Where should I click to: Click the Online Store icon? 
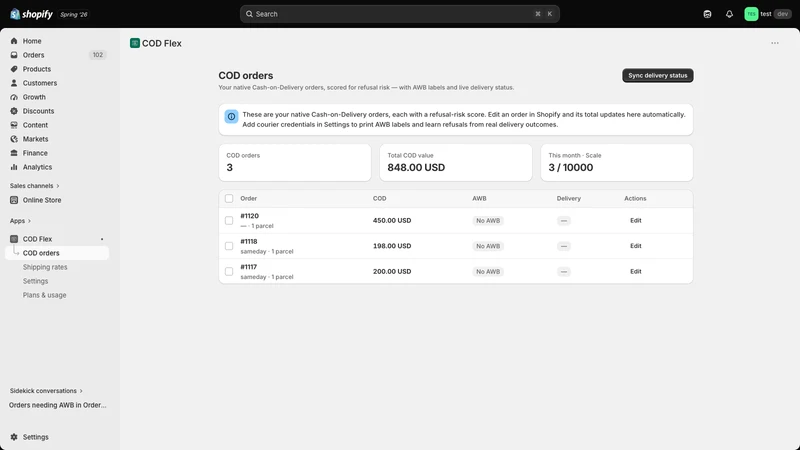pos(14,200)
